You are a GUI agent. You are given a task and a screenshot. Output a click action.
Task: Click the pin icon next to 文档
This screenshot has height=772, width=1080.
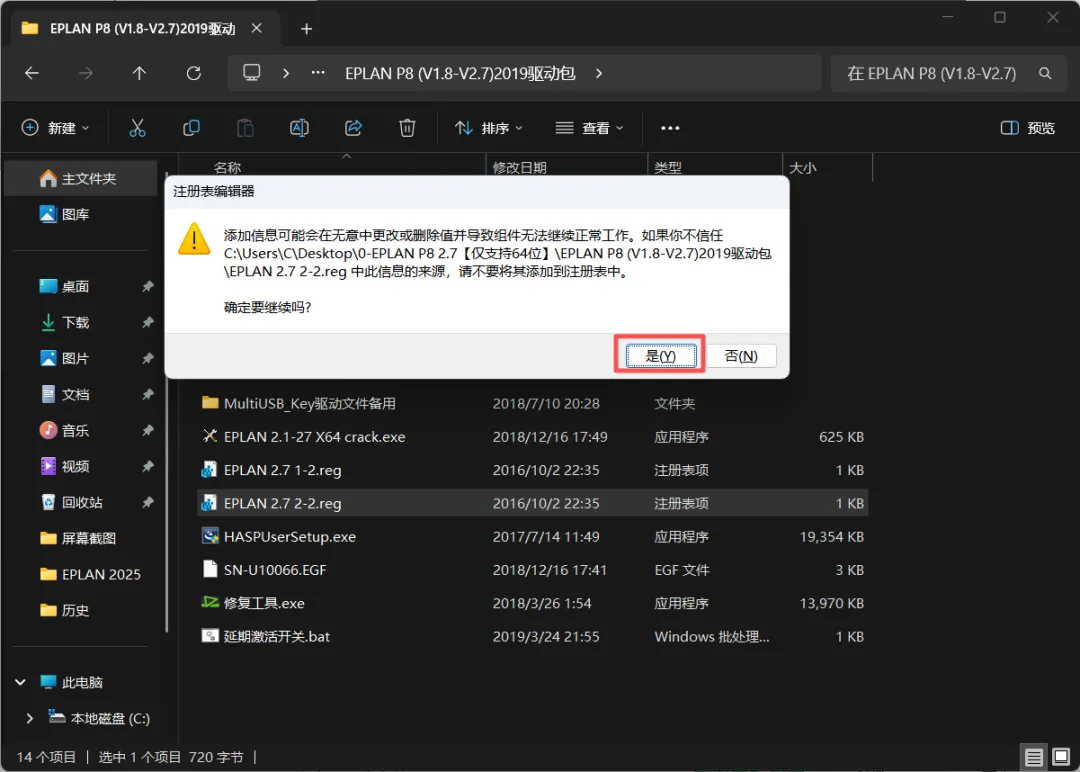point(147,395)
